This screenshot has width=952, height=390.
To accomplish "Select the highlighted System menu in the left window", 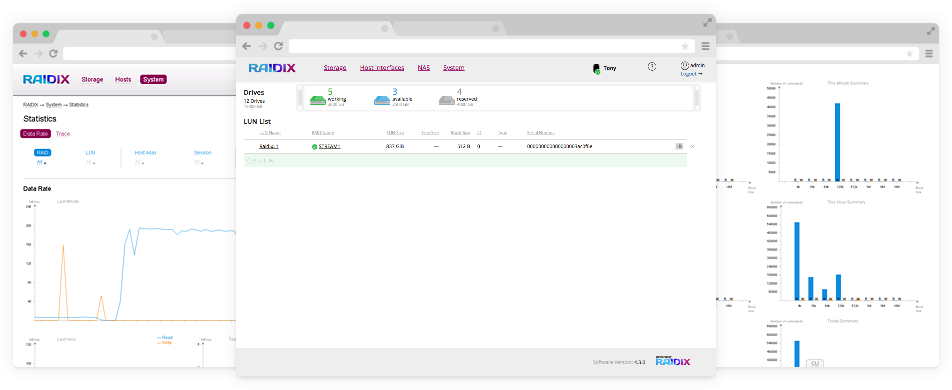I will tap(153, 80).
